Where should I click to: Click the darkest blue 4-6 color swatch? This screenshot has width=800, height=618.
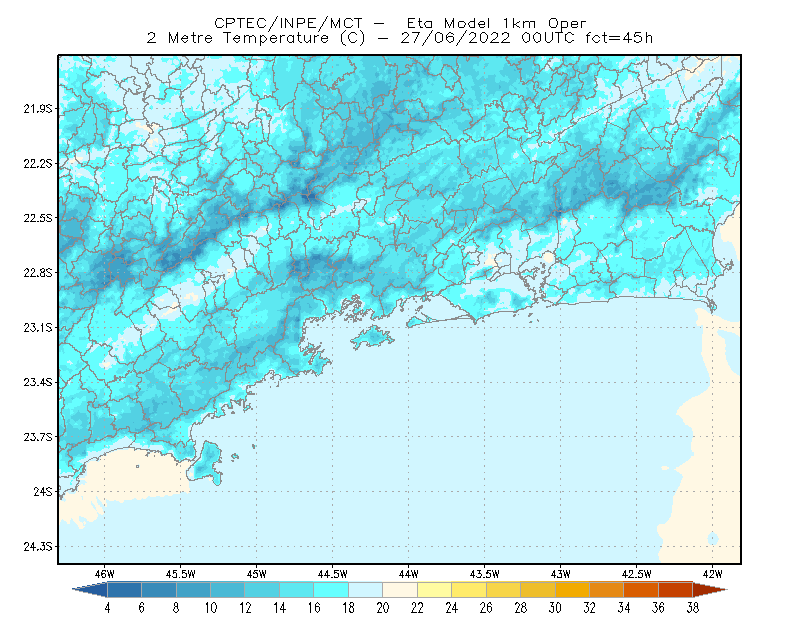pyautogui.click(x=124, y=590)
